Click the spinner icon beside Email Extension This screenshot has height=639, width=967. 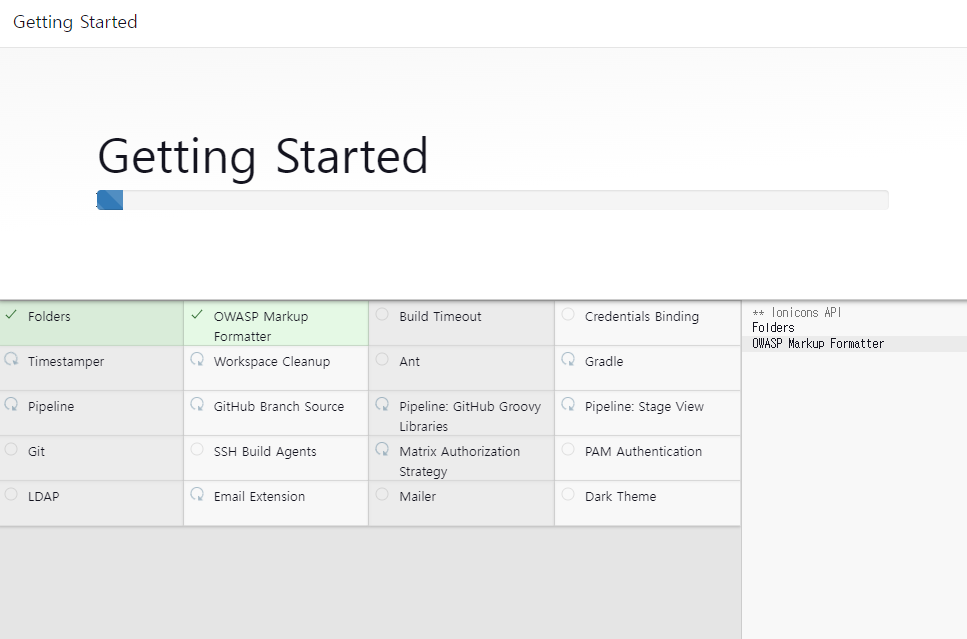pyautogui.click(x=197, y=494)
